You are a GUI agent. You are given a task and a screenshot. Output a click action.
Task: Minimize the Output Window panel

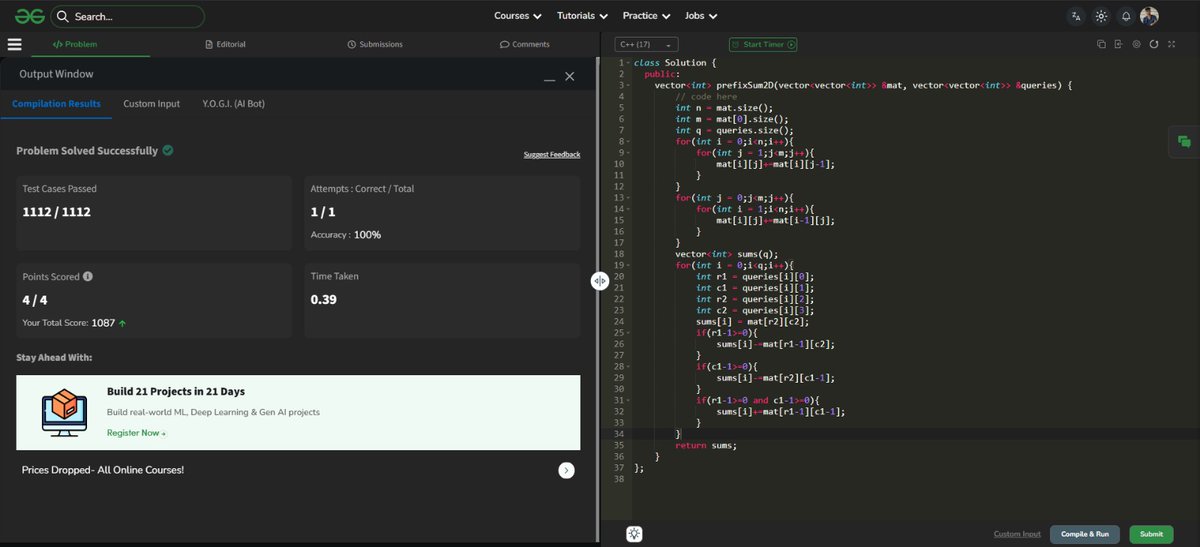(549, 78)
